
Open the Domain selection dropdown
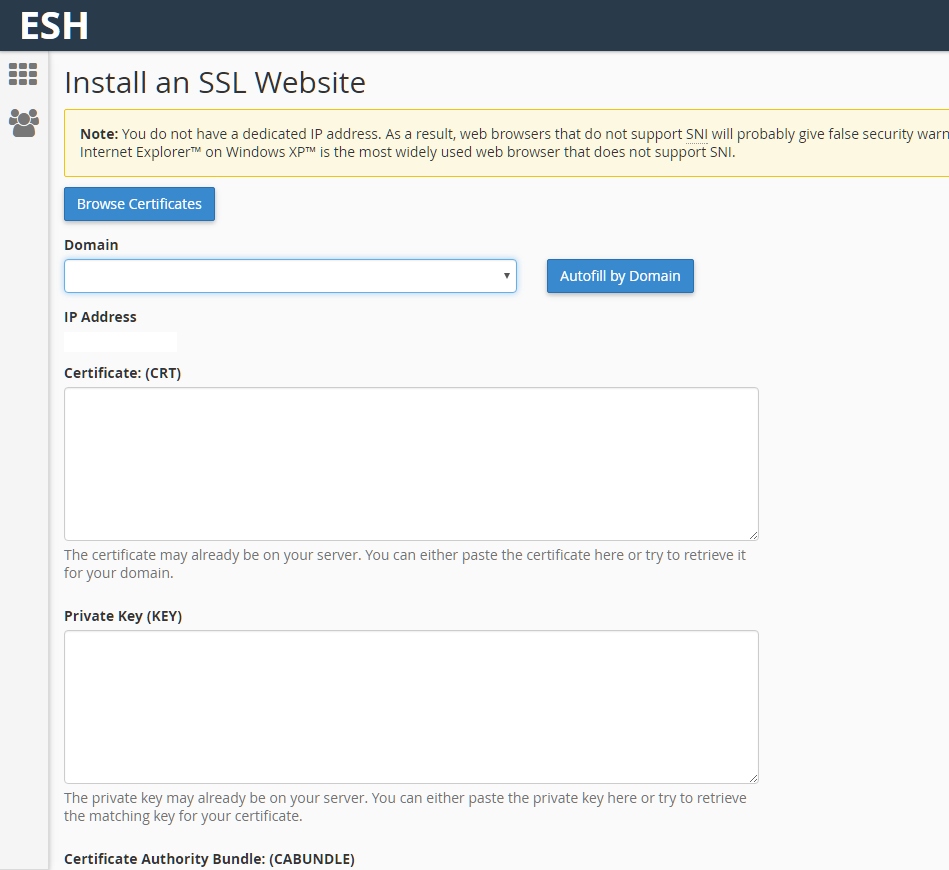(290, 275)
